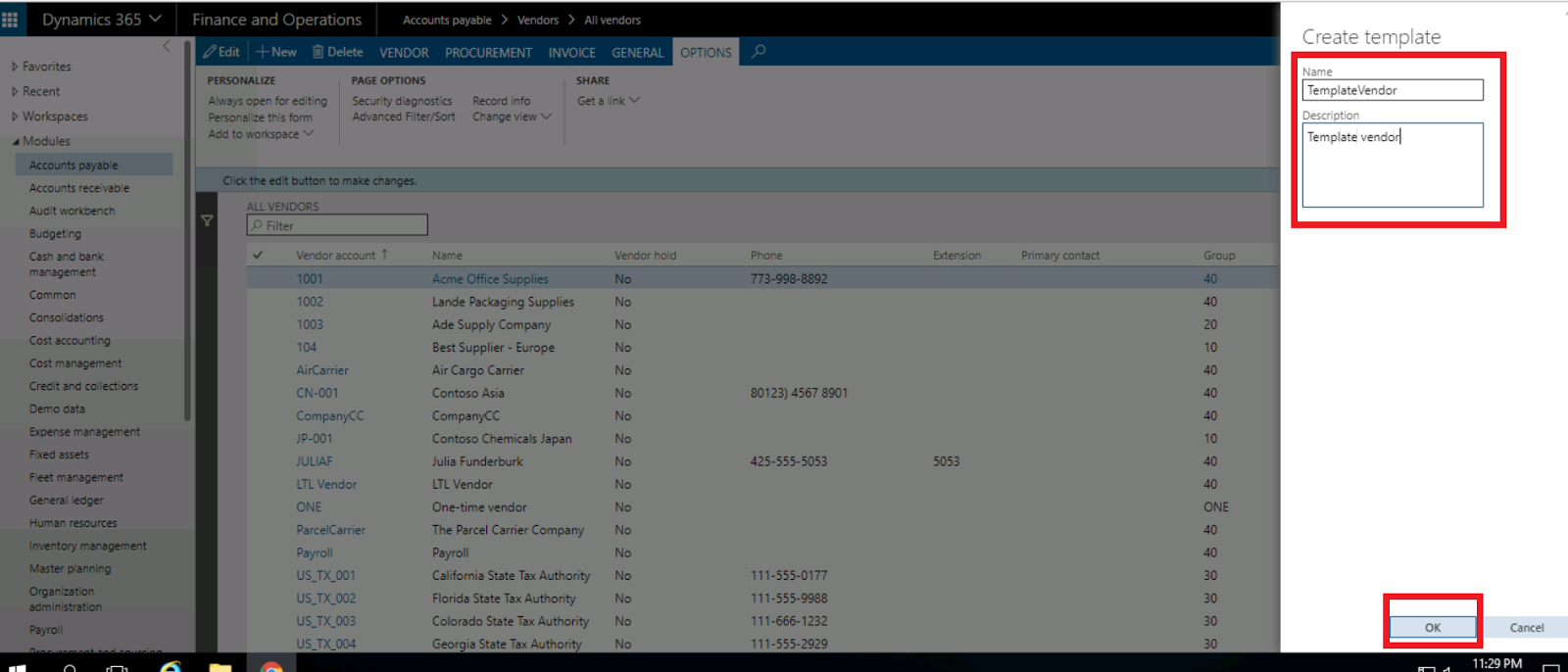The image size is (1568, 672).
Task: Expand the Recent navigation section
Action: tap(35, 91)
